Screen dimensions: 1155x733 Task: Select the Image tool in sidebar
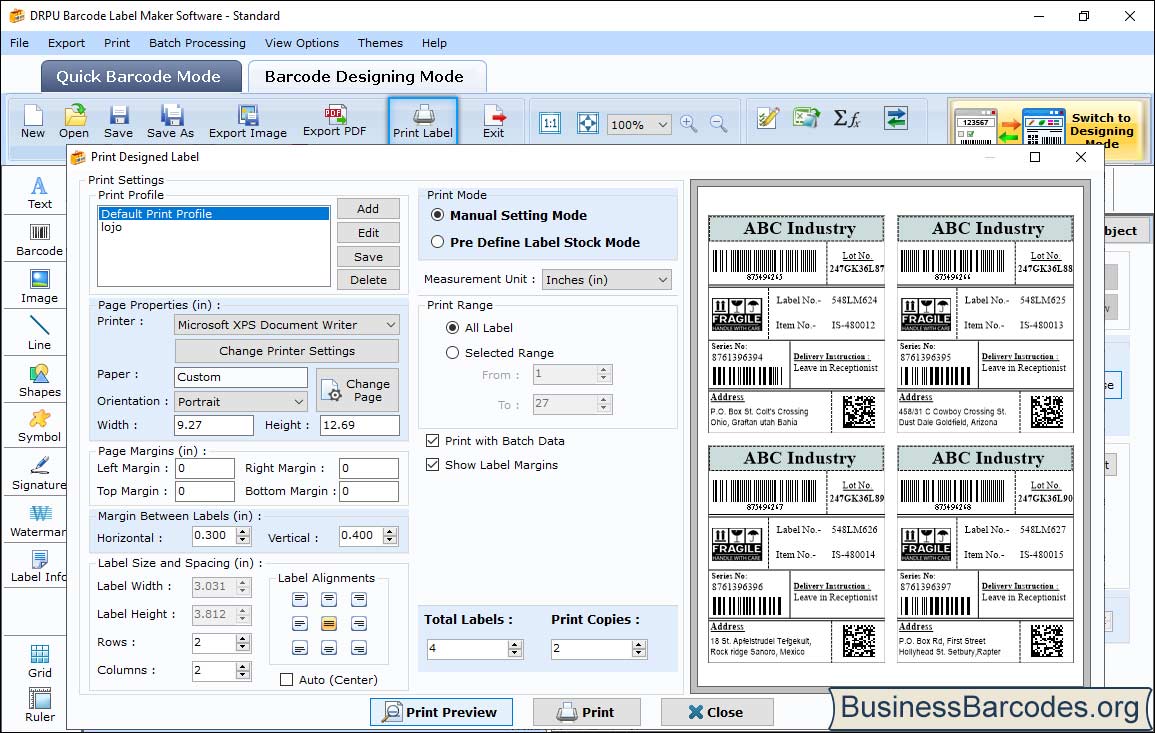pyautogui.click(x=39, y=287)
